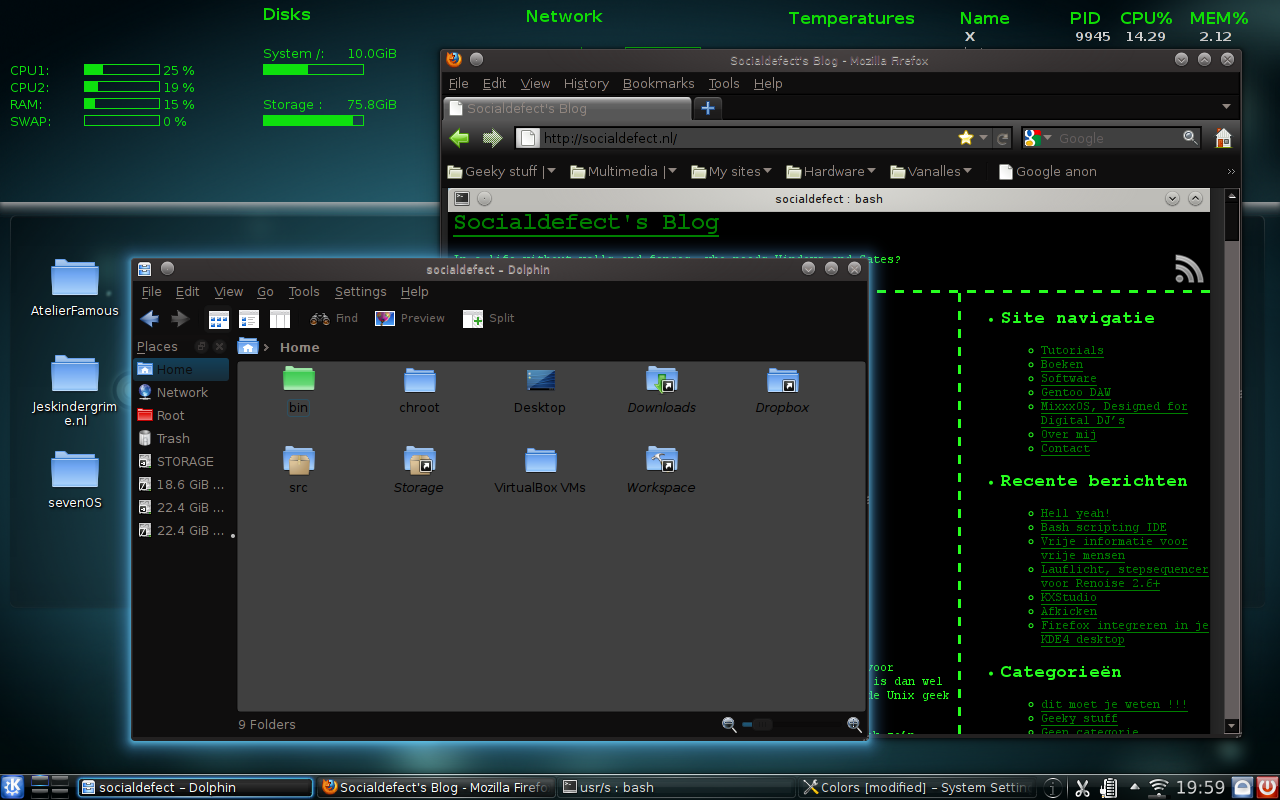Open Network in Places panel
Screen dimensions: 1280x800
(182, 393)
